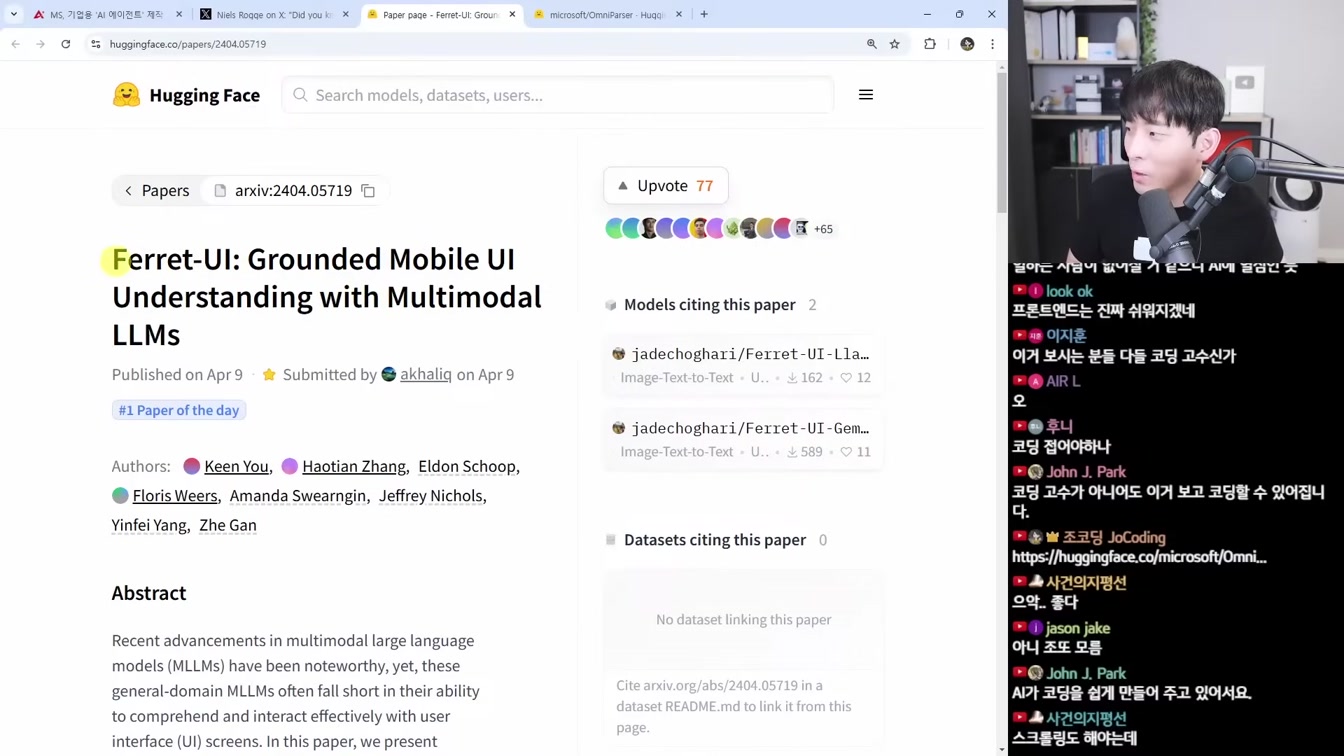Open the extensions puzzle icon
1344x756 pixels.
(930, 44)
